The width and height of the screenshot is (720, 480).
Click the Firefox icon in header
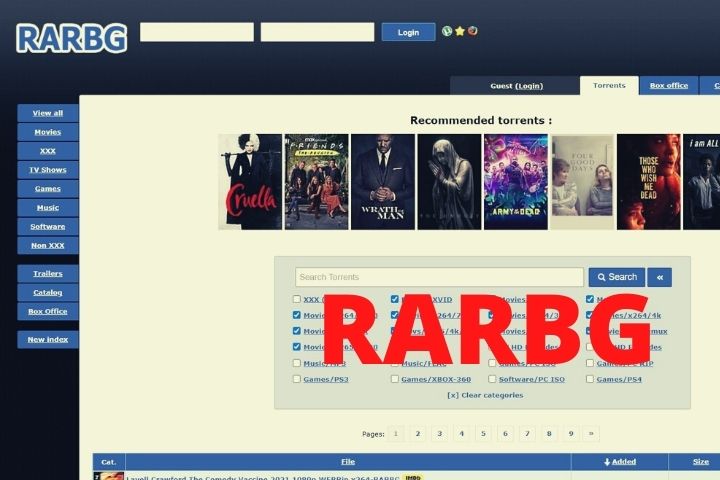click(472, 31)
